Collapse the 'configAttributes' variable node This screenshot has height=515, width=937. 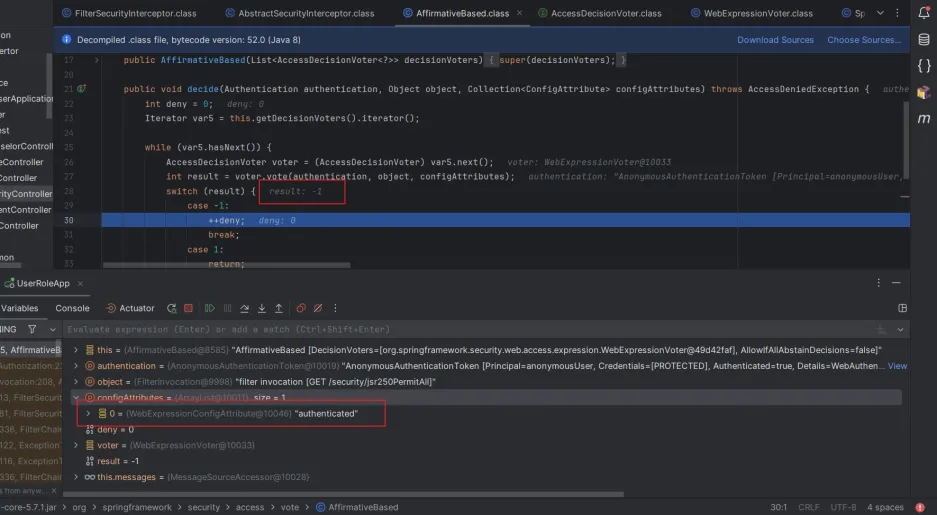[x=77, y=397]
